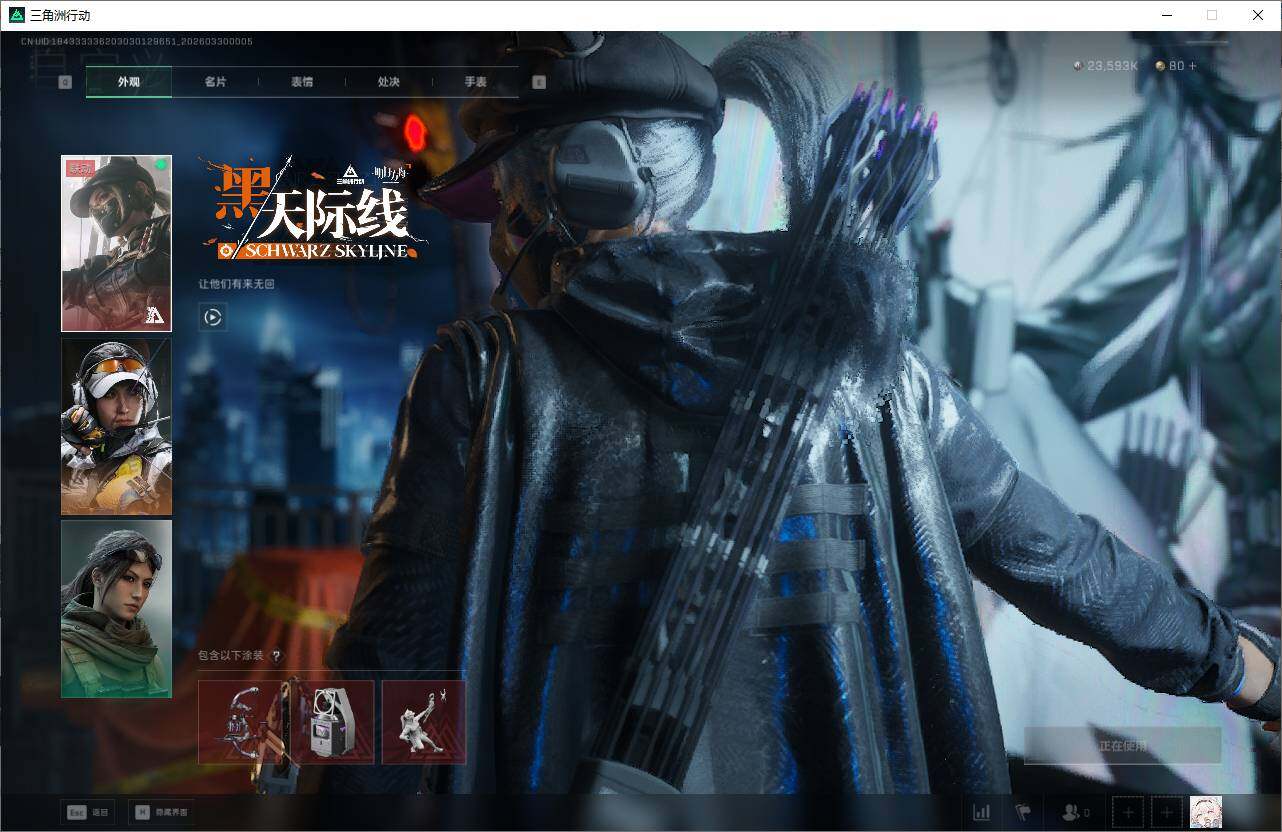Click the 正在使用 equipped button

1122,745
